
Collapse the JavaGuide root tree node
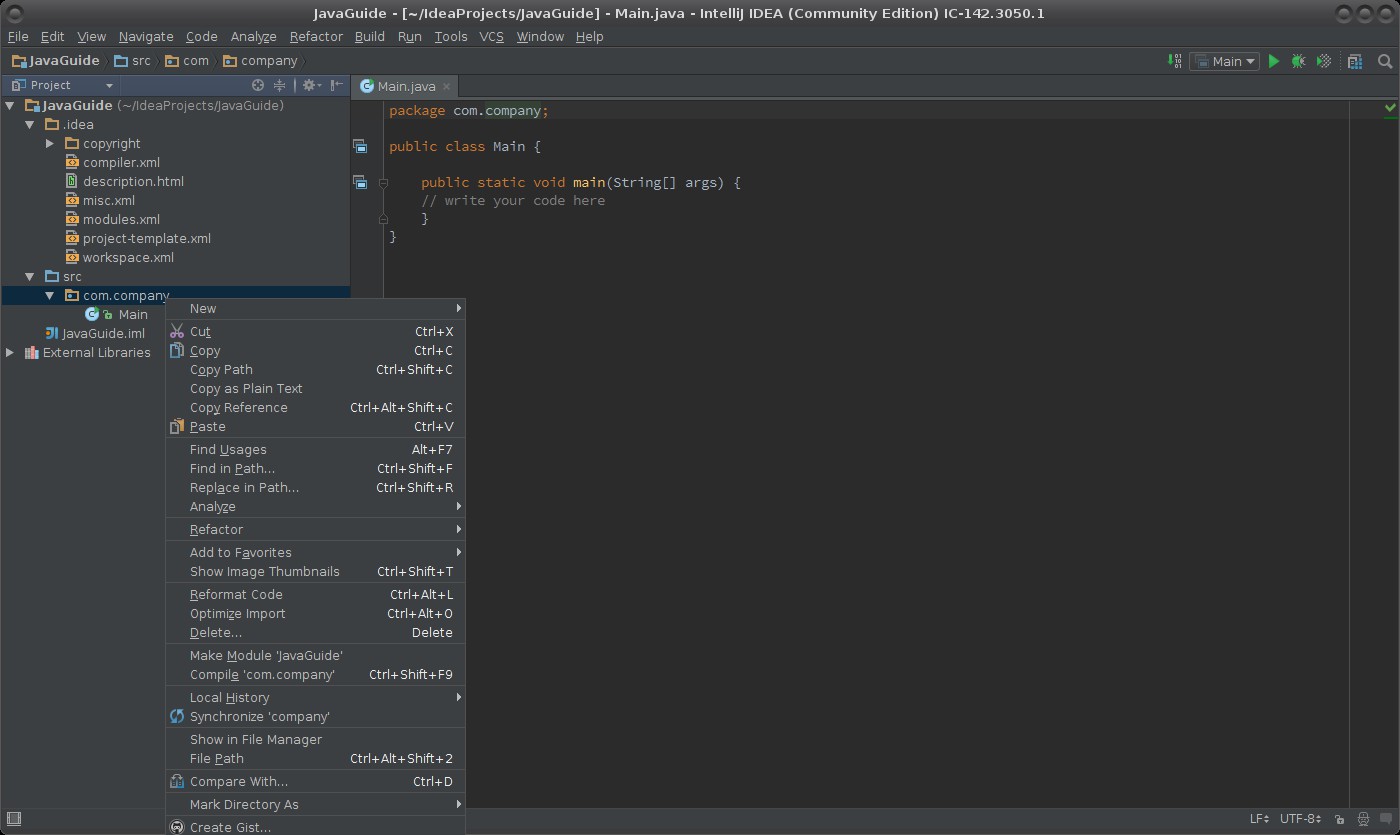10,105
